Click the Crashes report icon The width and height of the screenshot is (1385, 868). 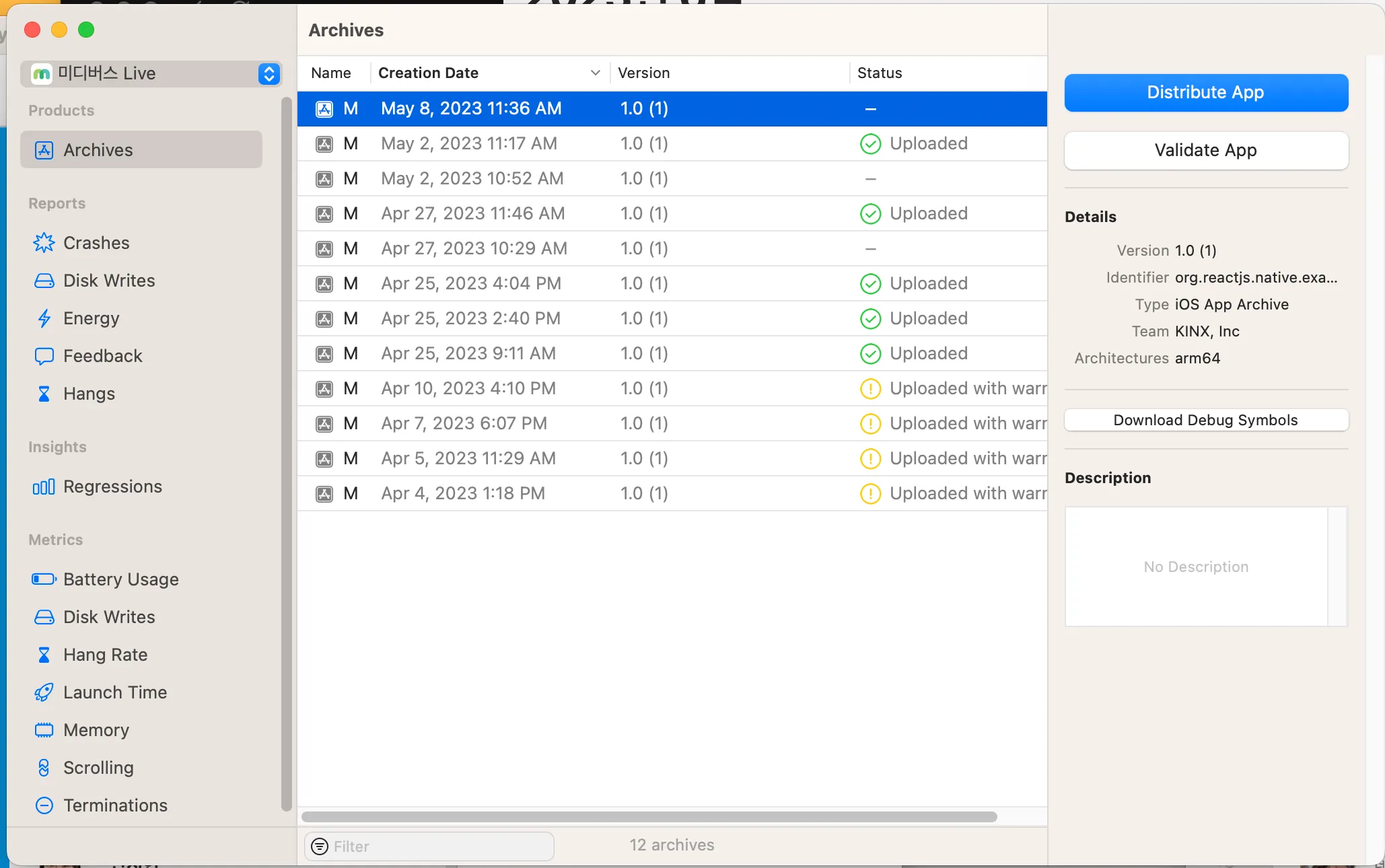tap(44, 243)
